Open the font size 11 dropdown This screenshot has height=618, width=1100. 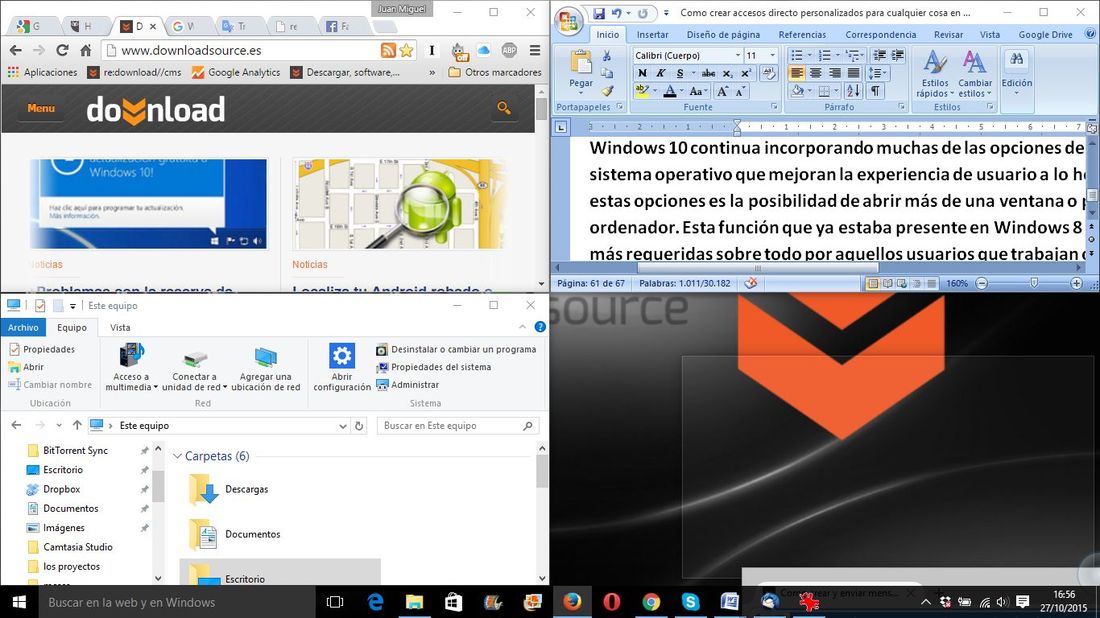tap(772, 55)
